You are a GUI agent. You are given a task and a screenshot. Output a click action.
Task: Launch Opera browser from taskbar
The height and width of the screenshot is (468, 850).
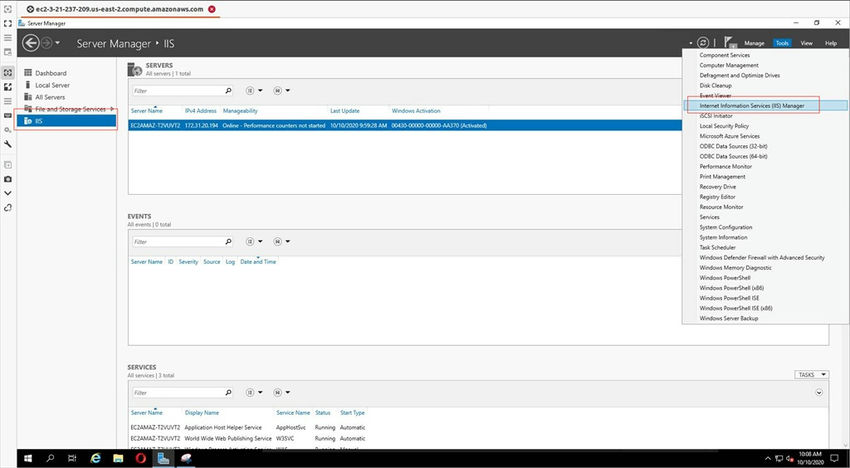click(140, 458)
